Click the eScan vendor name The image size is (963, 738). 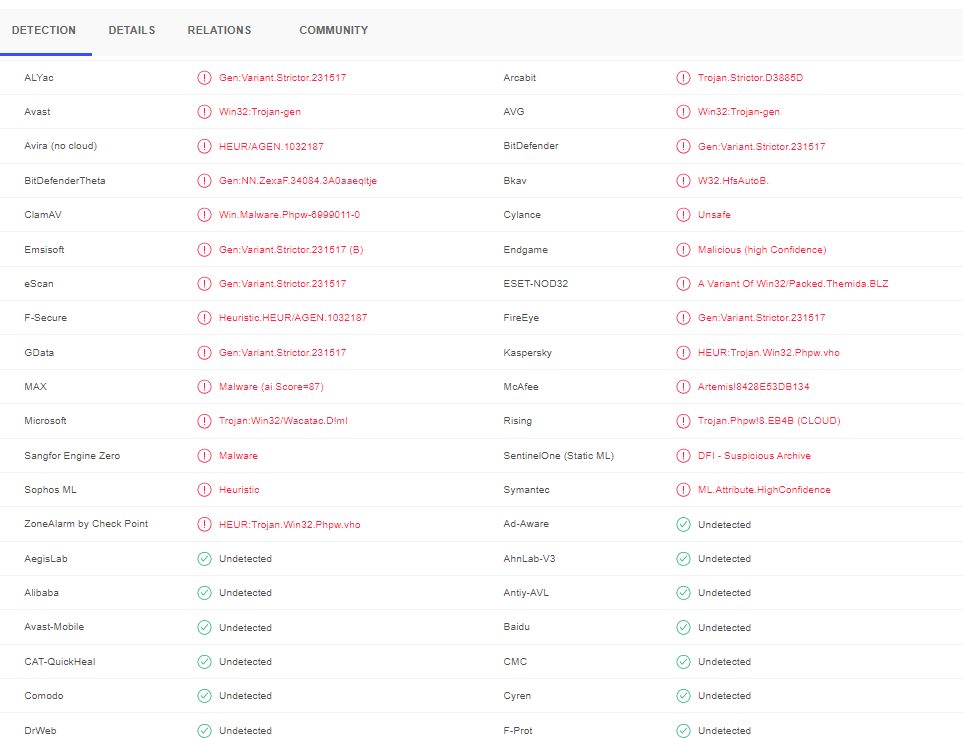[x=39, y=284]
